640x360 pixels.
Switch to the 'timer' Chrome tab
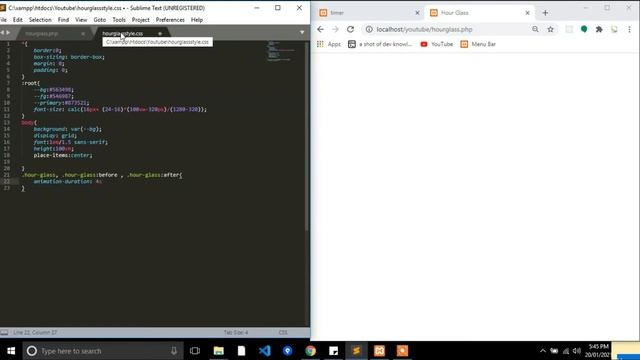click(367, 13)
